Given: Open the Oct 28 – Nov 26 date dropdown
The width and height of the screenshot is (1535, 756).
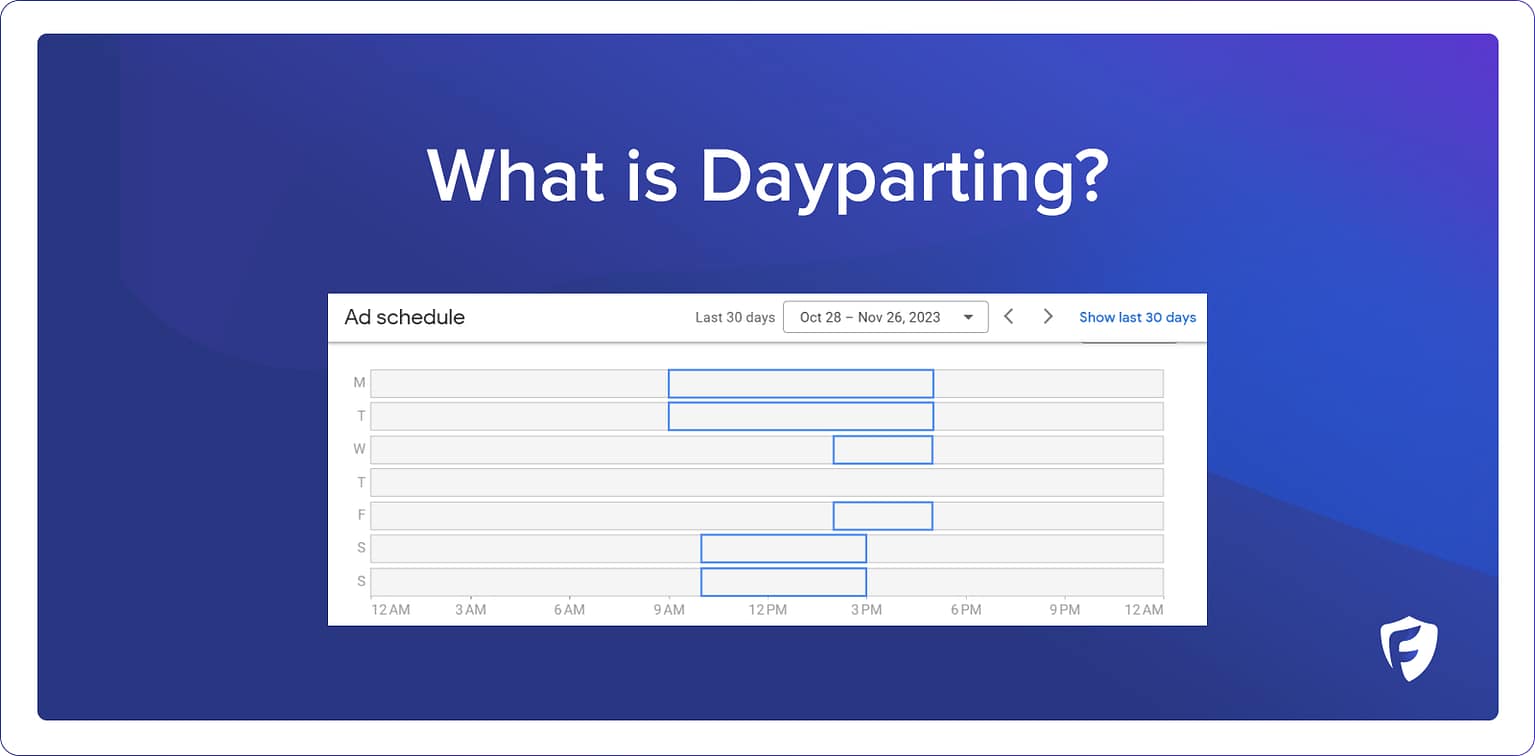Looking at the screenshot, I should click(x=885, y=316).
